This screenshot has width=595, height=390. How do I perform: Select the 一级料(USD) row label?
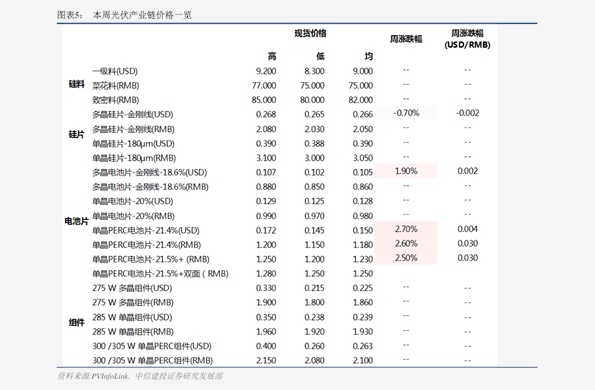click(115, 71)
